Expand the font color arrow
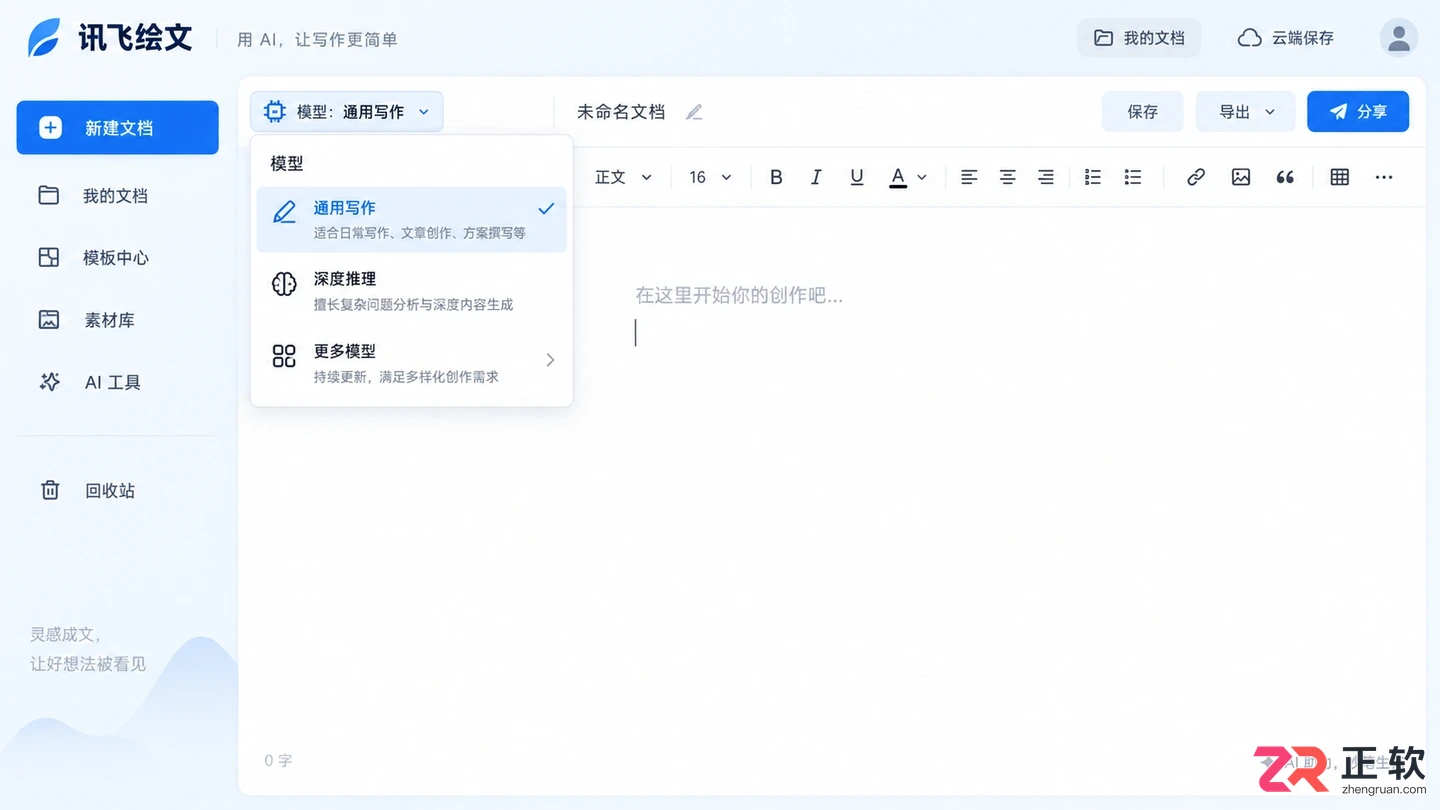Screen dimensions: 1440x810 pyautogui.click(x=922, y=177)
